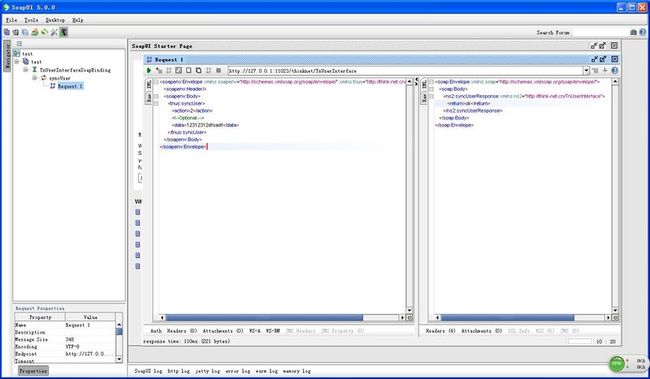Fold the soapenv:Body element in request
This screenshot has height=379, width=650.
[x=156, y=96]
